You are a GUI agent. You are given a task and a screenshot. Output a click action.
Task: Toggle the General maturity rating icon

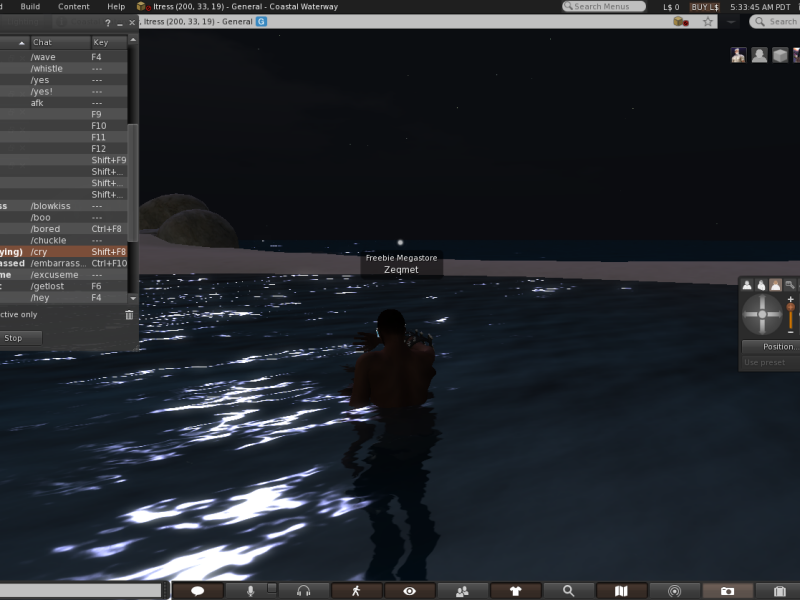261,21
